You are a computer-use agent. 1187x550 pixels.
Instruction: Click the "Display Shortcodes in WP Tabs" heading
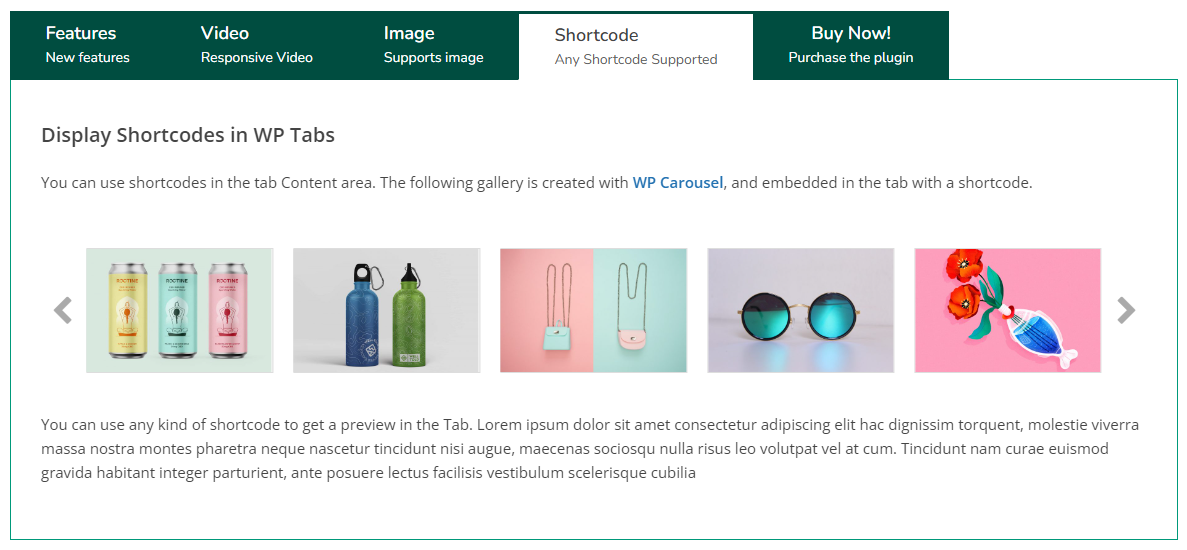pyautogui.click(x=188, y=135)
